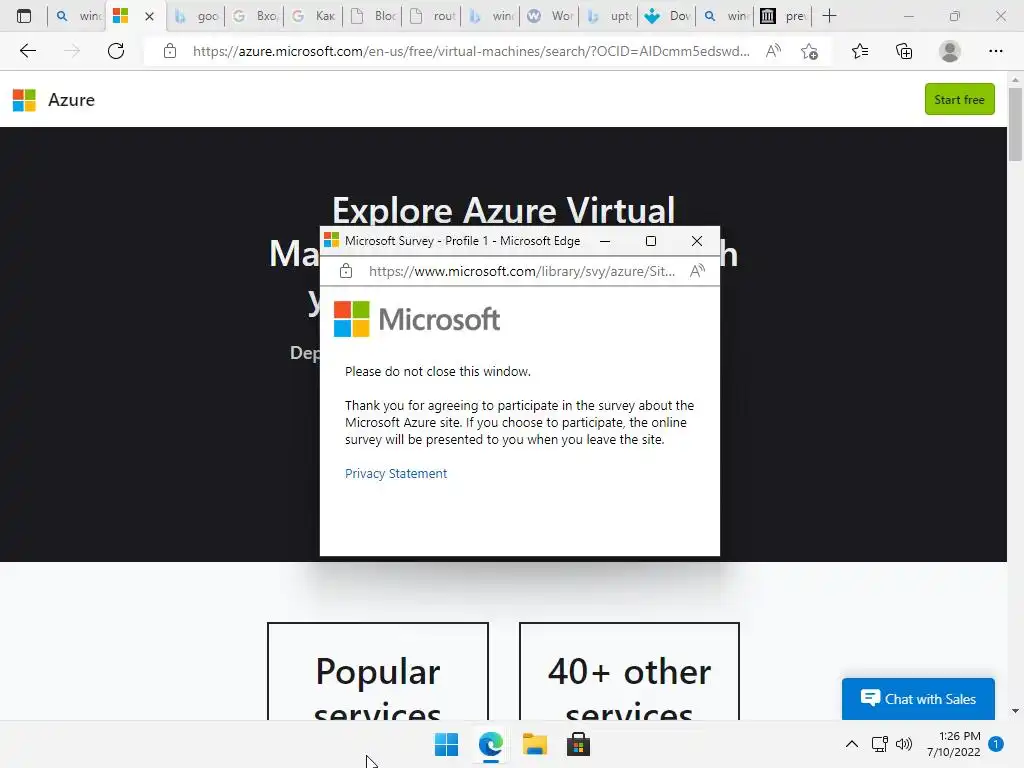Activate Read aloud in main address bar
Image resolution: width=1024 pixels, height=768 pixels.
773,51
